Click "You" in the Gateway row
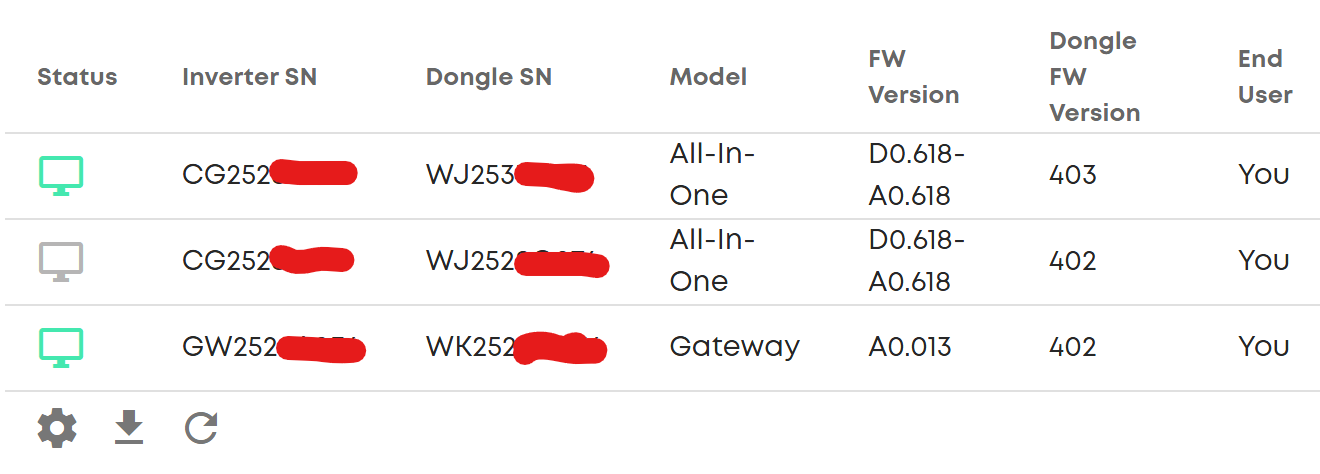Screen dimensions: 1320x474 (x=1263, y=347)
